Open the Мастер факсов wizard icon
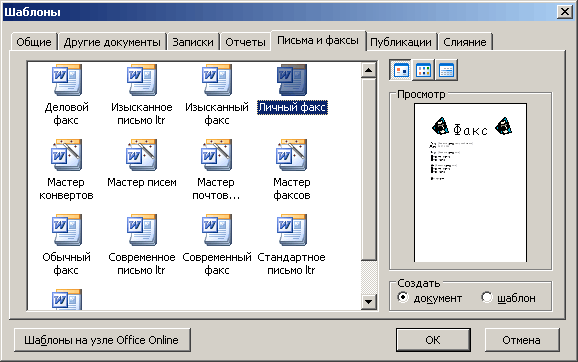The height and width of the screenshot is (362, 578). (292, 155)
